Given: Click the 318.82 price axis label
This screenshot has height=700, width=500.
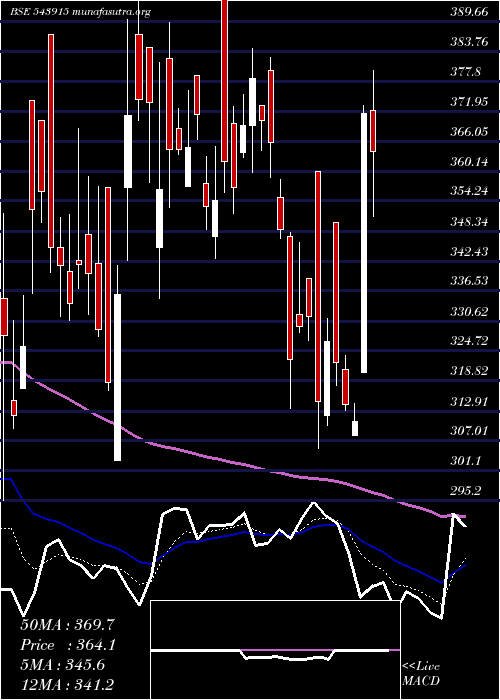Looking at the screenshot, I should pos(469,371).
